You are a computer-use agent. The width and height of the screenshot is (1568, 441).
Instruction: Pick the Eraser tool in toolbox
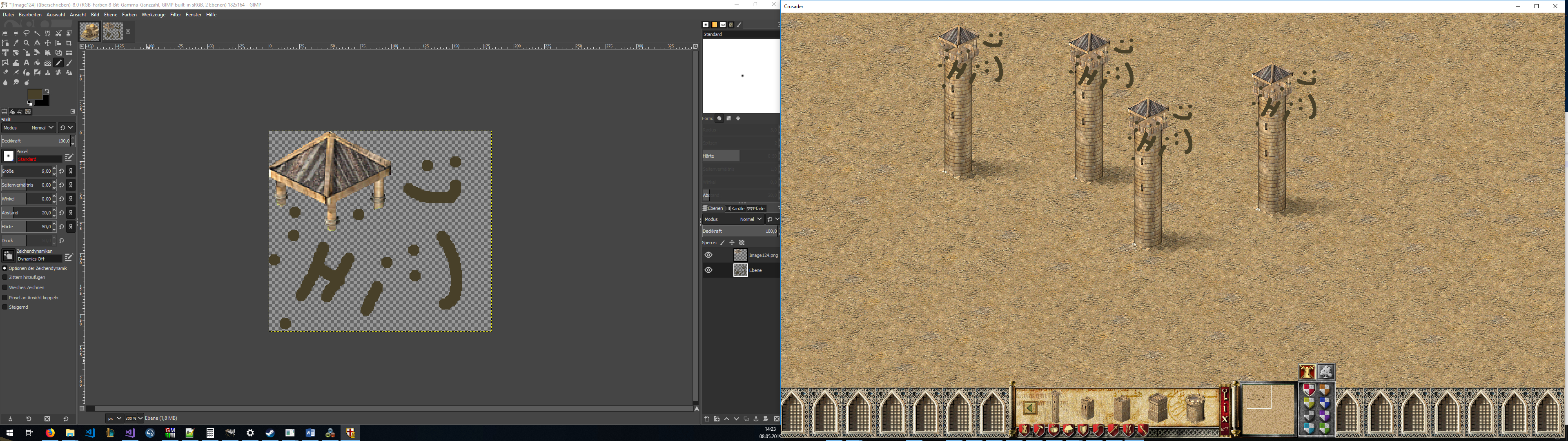(x=5, y=73)
